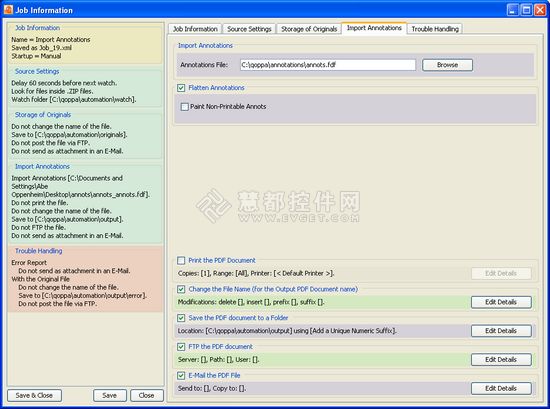Image resolution: width=550 pixels, height=409 pixels.
Task: Toggle Save the PDF document to a Folder
Action: tap(181, 318)
